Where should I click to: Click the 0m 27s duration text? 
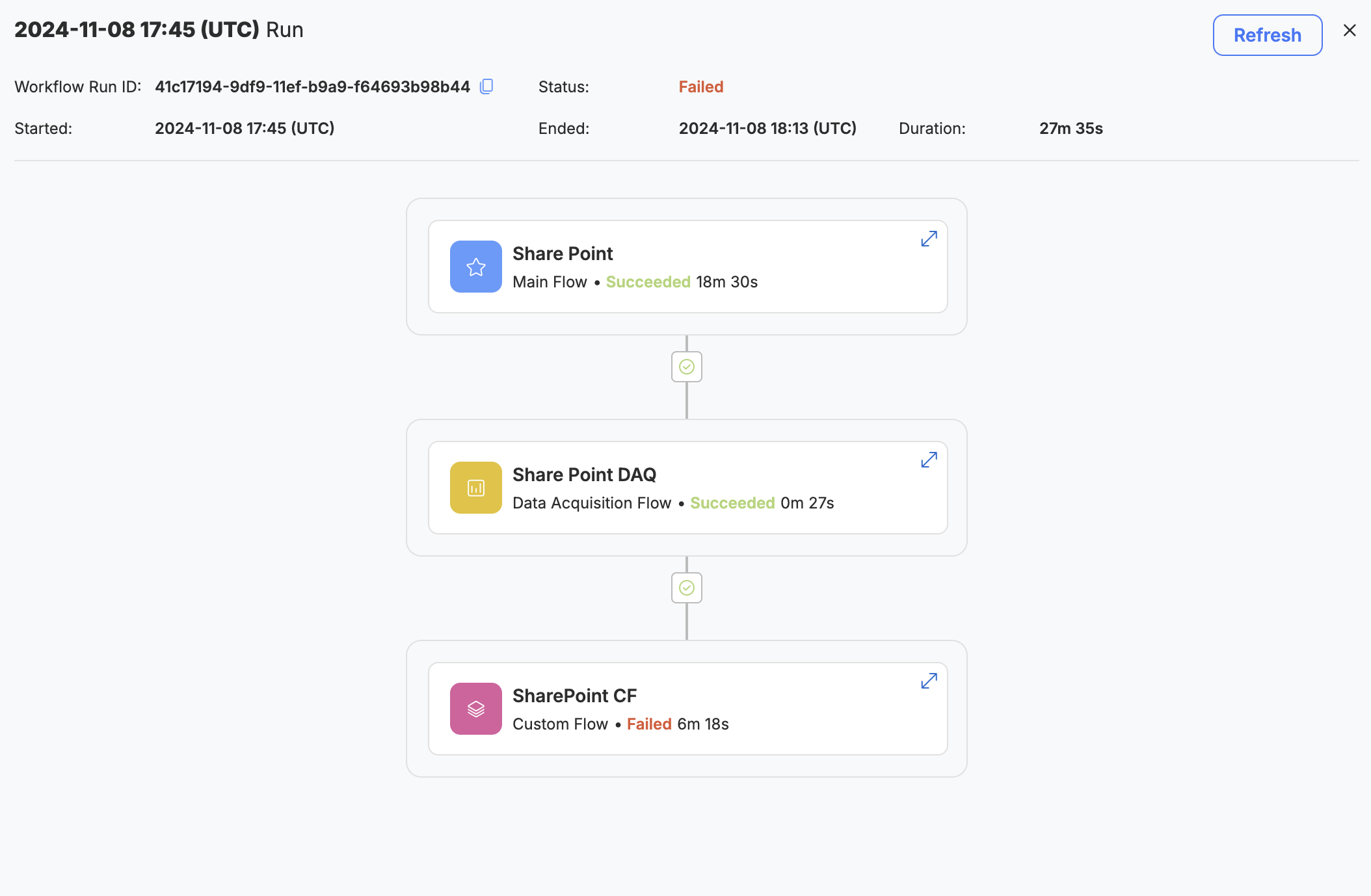(x=807, y=503)
